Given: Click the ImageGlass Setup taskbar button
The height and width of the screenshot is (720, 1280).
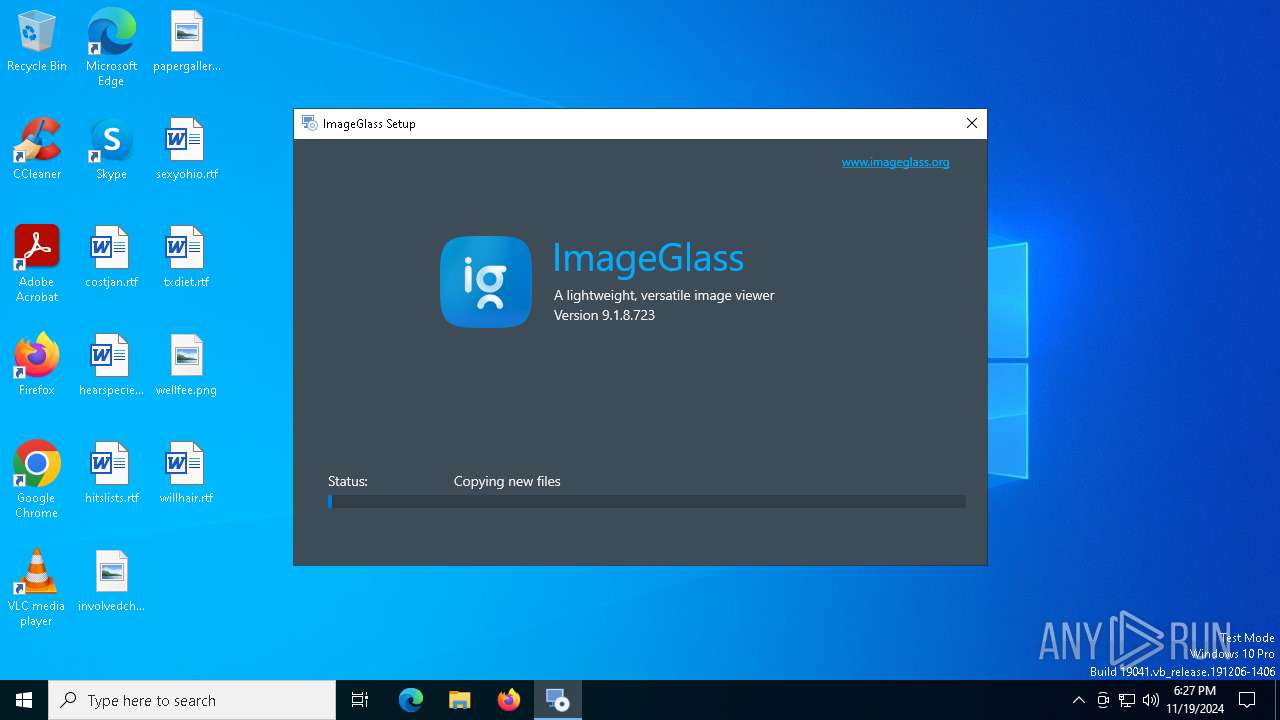Looking at the screenshot, I should (557, 700).
